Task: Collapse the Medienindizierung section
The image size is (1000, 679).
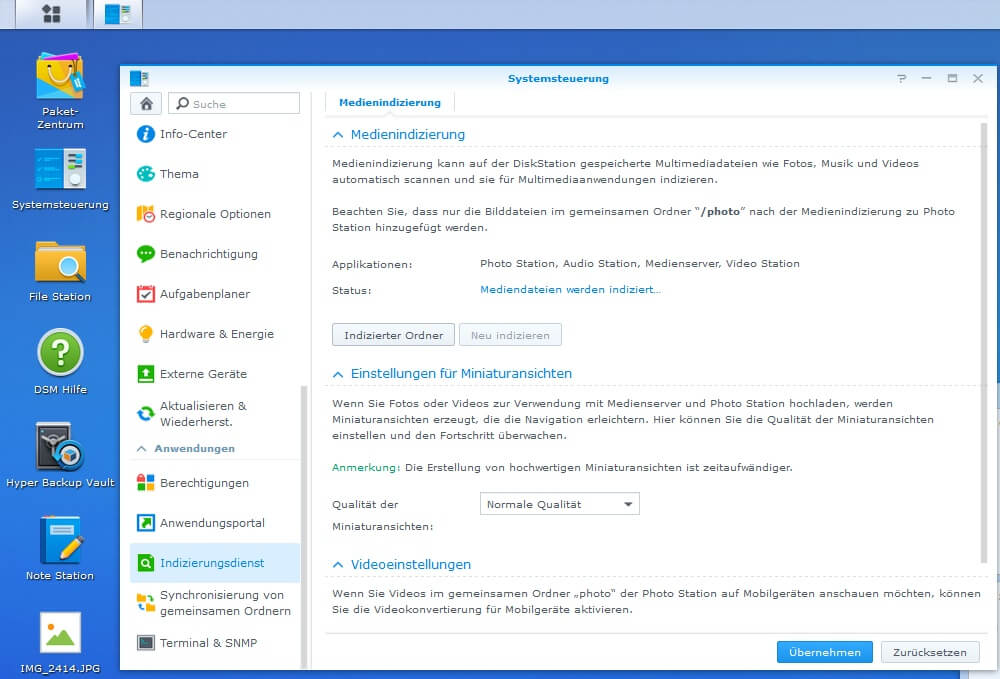Action: click(x=338, y=135)
